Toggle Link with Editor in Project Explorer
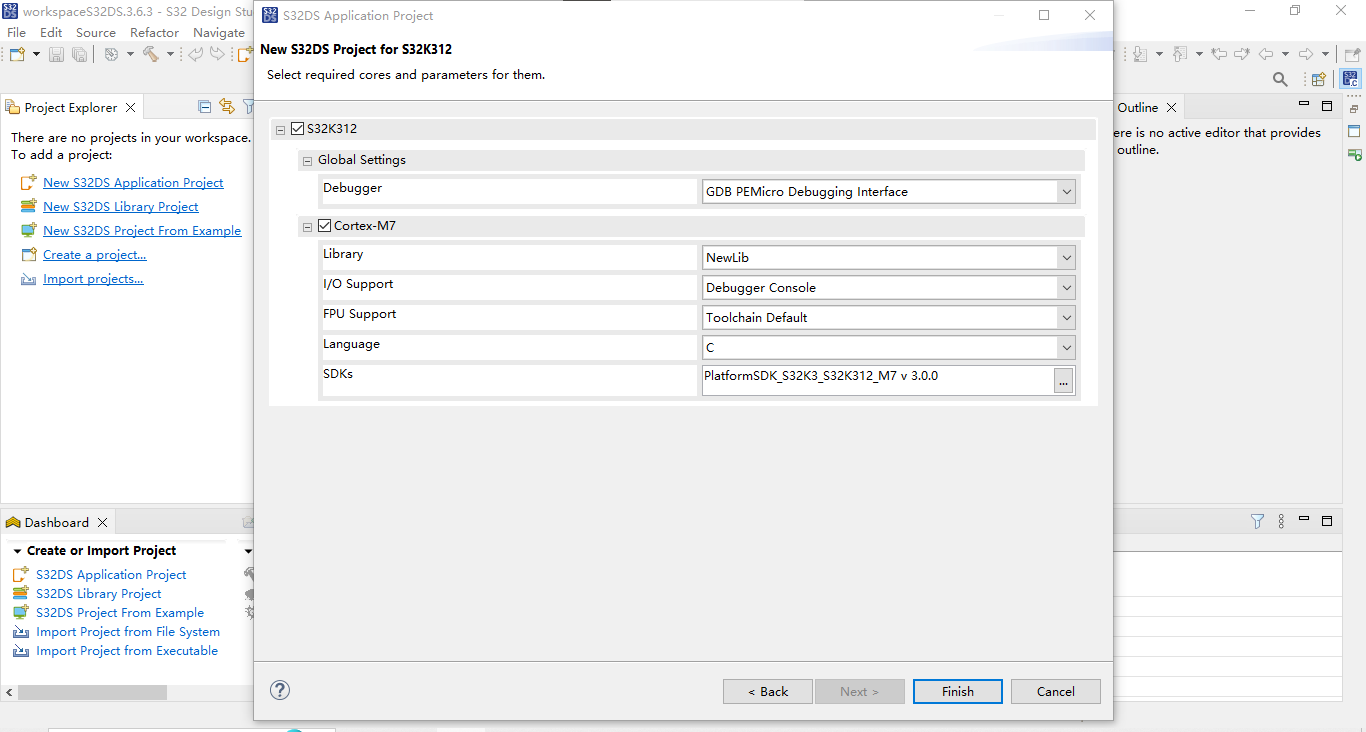The image size is (1366, 732). point(226,107)
